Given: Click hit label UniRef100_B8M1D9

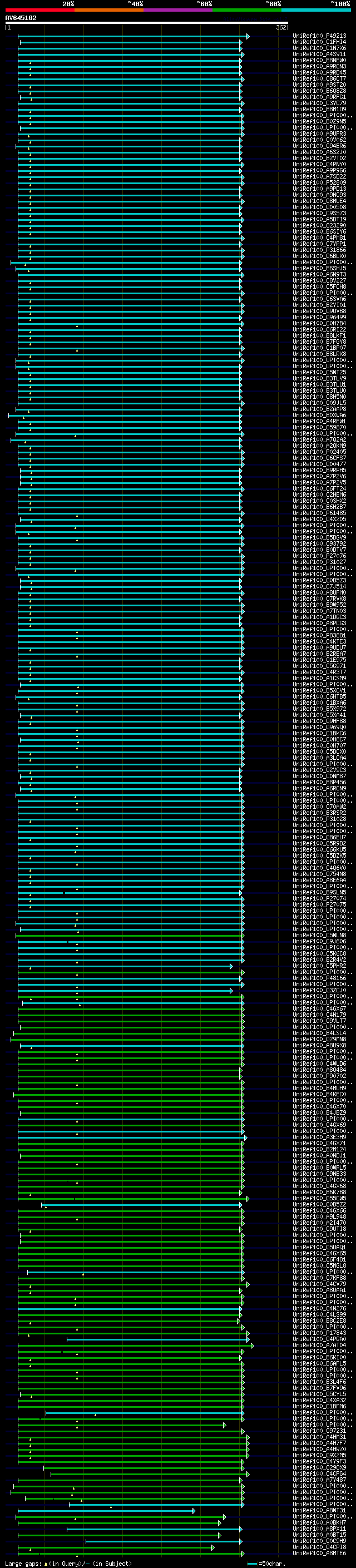Looking at the screenshot, I should 319,110.
